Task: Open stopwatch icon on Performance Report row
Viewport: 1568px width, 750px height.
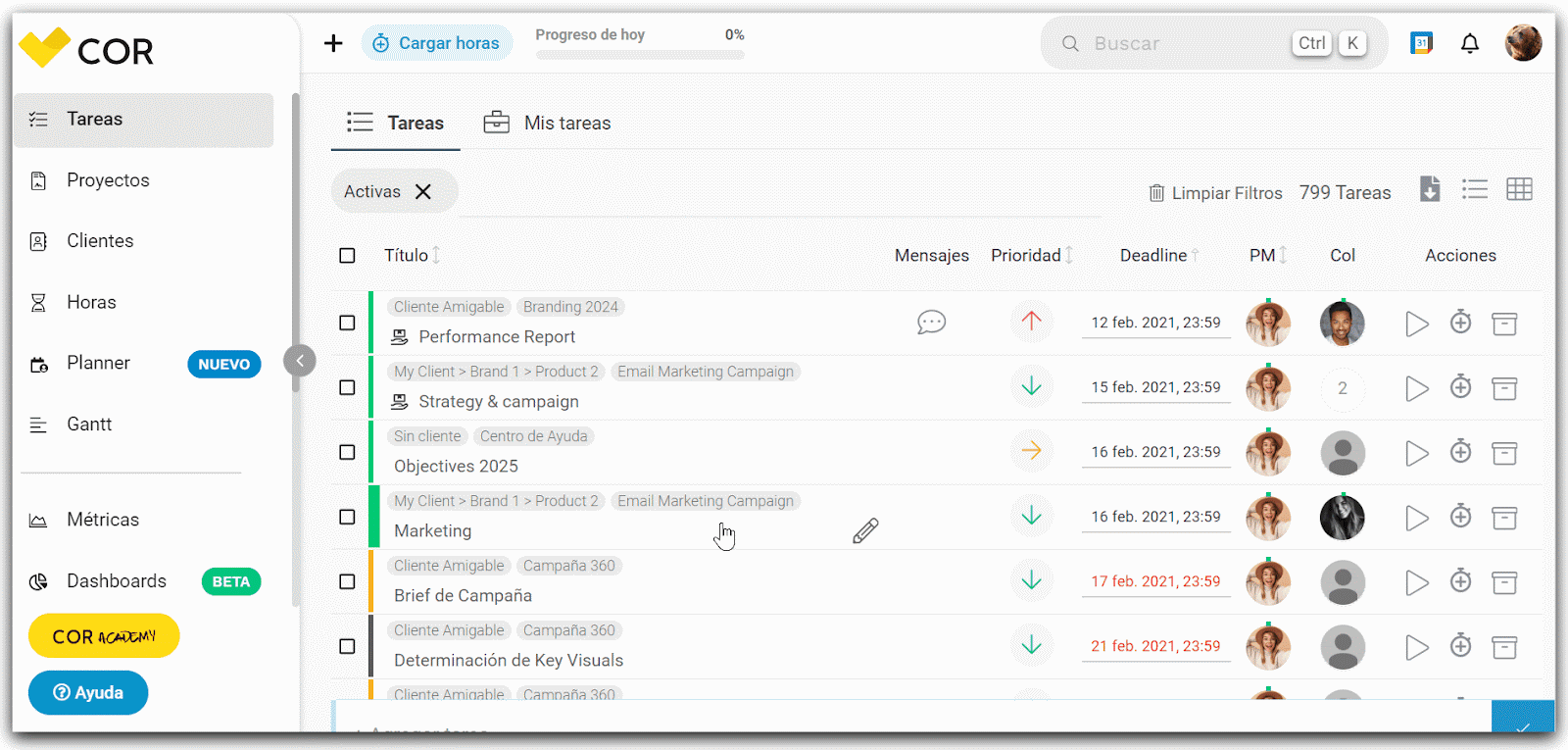Action: coord(1461,322)
